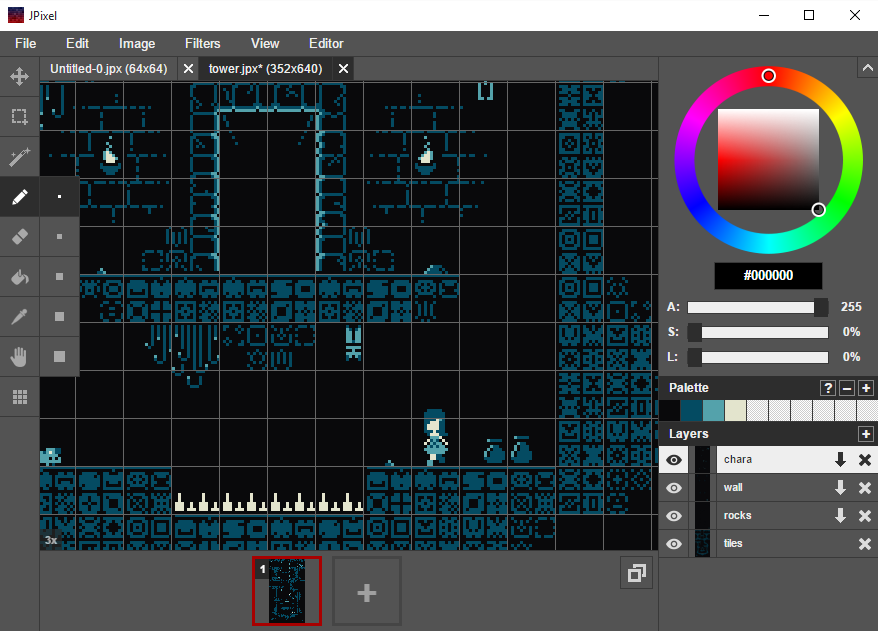This screenshot has height=631, width=878.
Task: Select the Eraser tool
Action: point(19,237)
